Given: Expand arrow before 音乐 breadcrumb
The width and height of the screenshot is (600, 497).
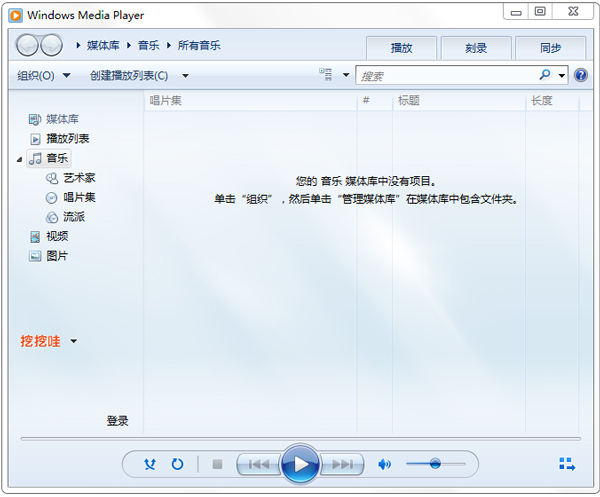Looking at the screenshot, I should pos(129,46).
